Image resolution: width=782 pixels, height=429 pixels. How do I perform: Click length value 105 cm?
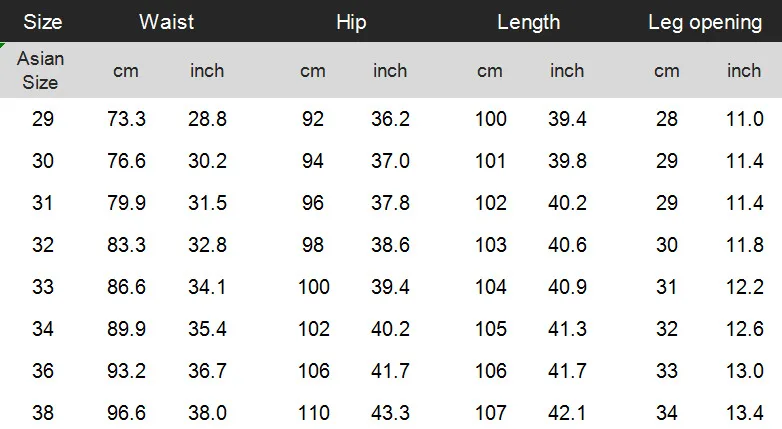491,329
